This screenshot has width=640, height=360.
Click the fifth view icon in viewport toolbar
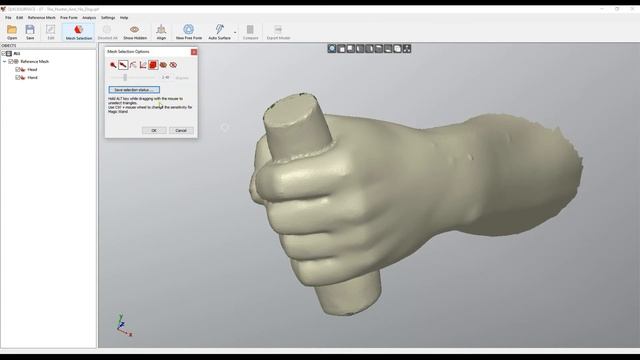tap(369, 49)
